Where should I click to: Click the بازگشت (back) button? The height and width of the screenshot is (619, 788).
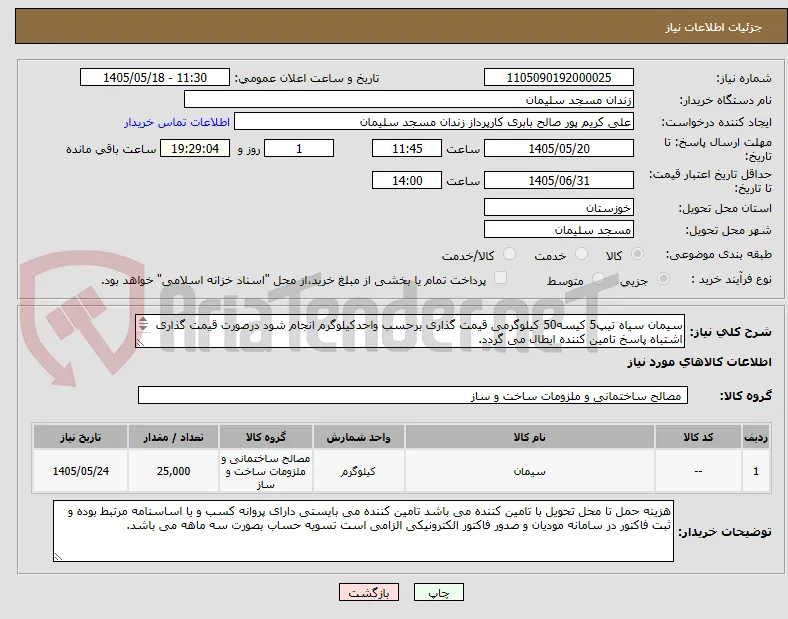click(x=369, y=592)
